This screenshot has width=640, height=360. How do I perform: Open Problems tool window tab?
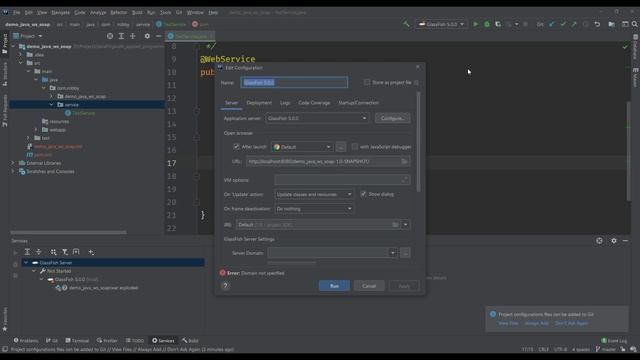point(26,340)
